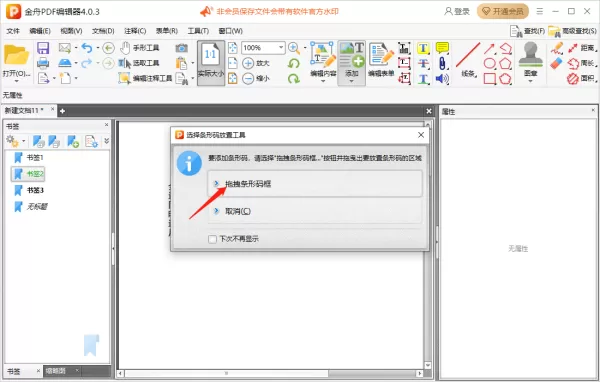Click the 高级查找(S) advanced search button
Screen dimensions: 600x382
[x=572, y=31]
